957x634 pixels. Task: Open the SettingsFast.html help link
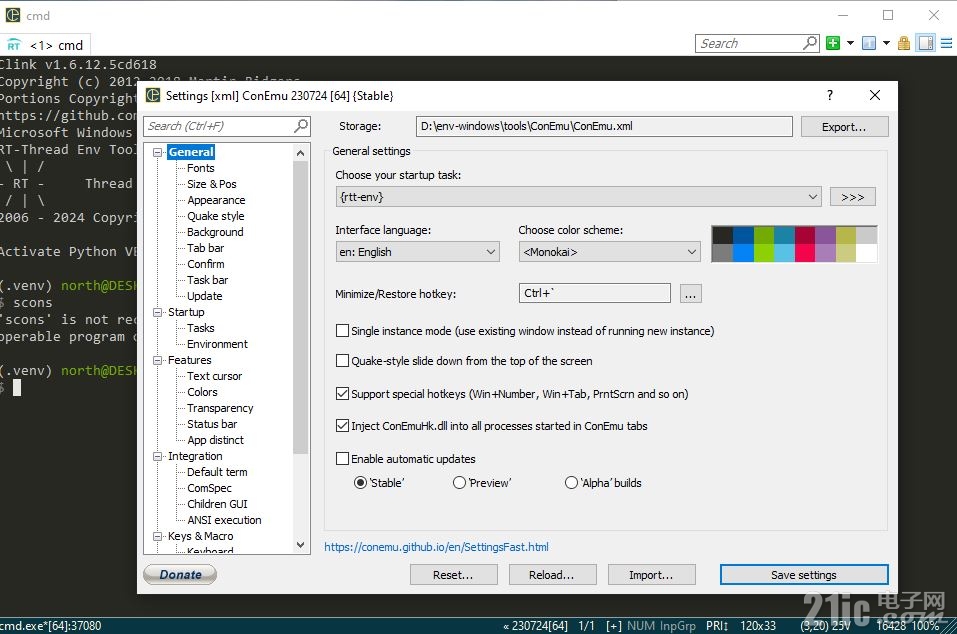[436, 547]
